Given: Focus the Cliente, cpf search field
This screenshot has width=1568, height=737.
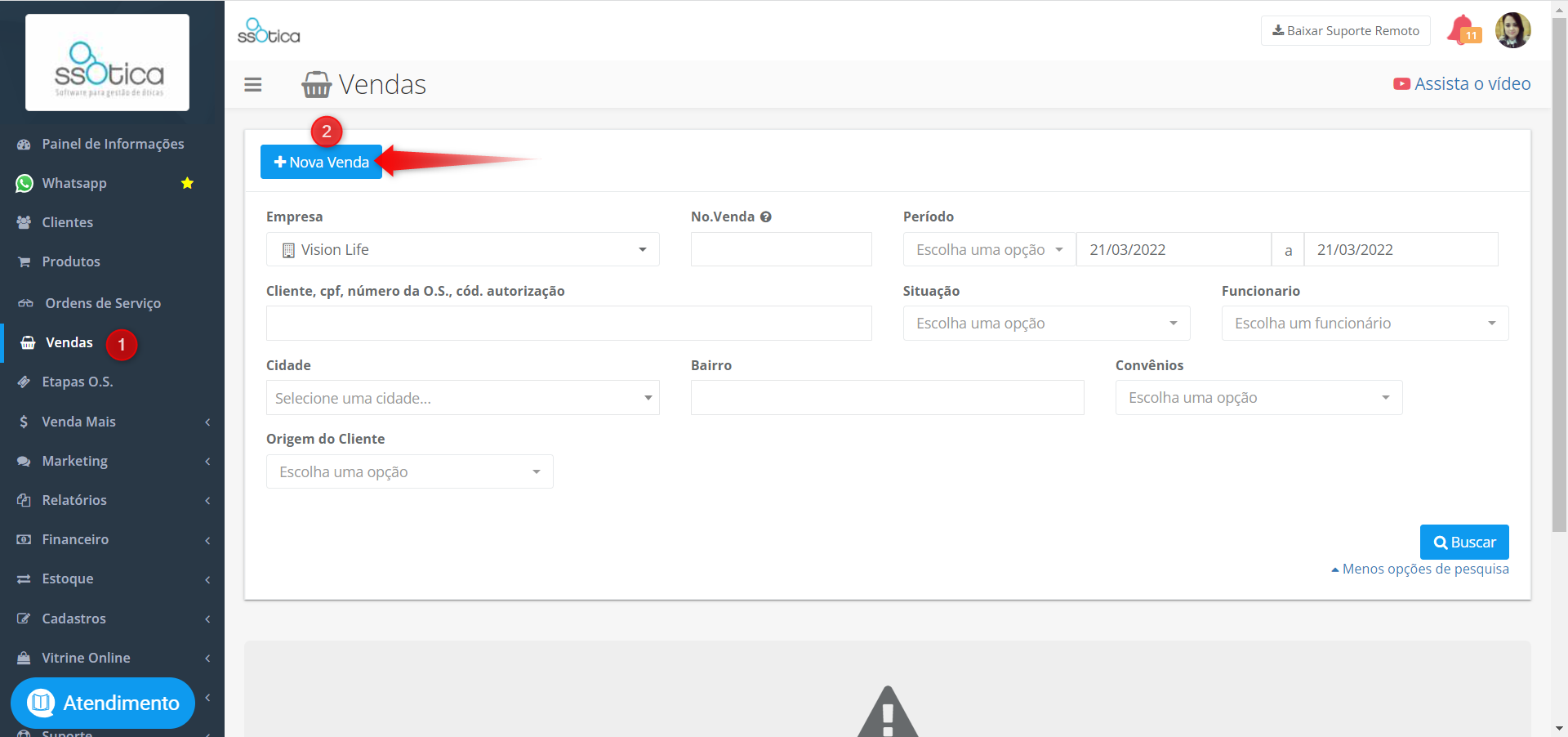Looking at the screenshot, I should tap(569, 324).
